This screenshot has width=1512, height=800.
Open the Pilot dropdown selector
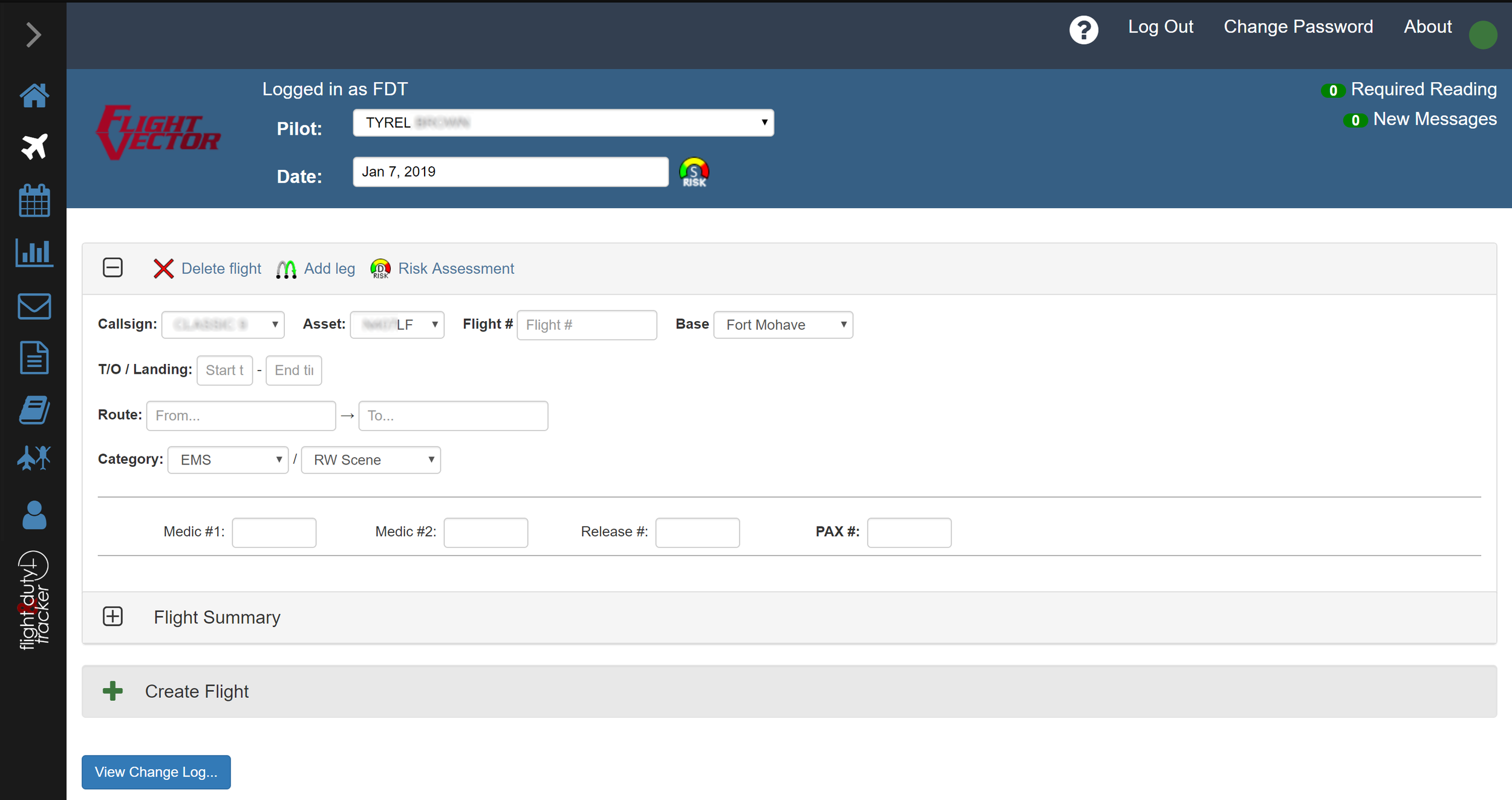click(x=564, y=122)
